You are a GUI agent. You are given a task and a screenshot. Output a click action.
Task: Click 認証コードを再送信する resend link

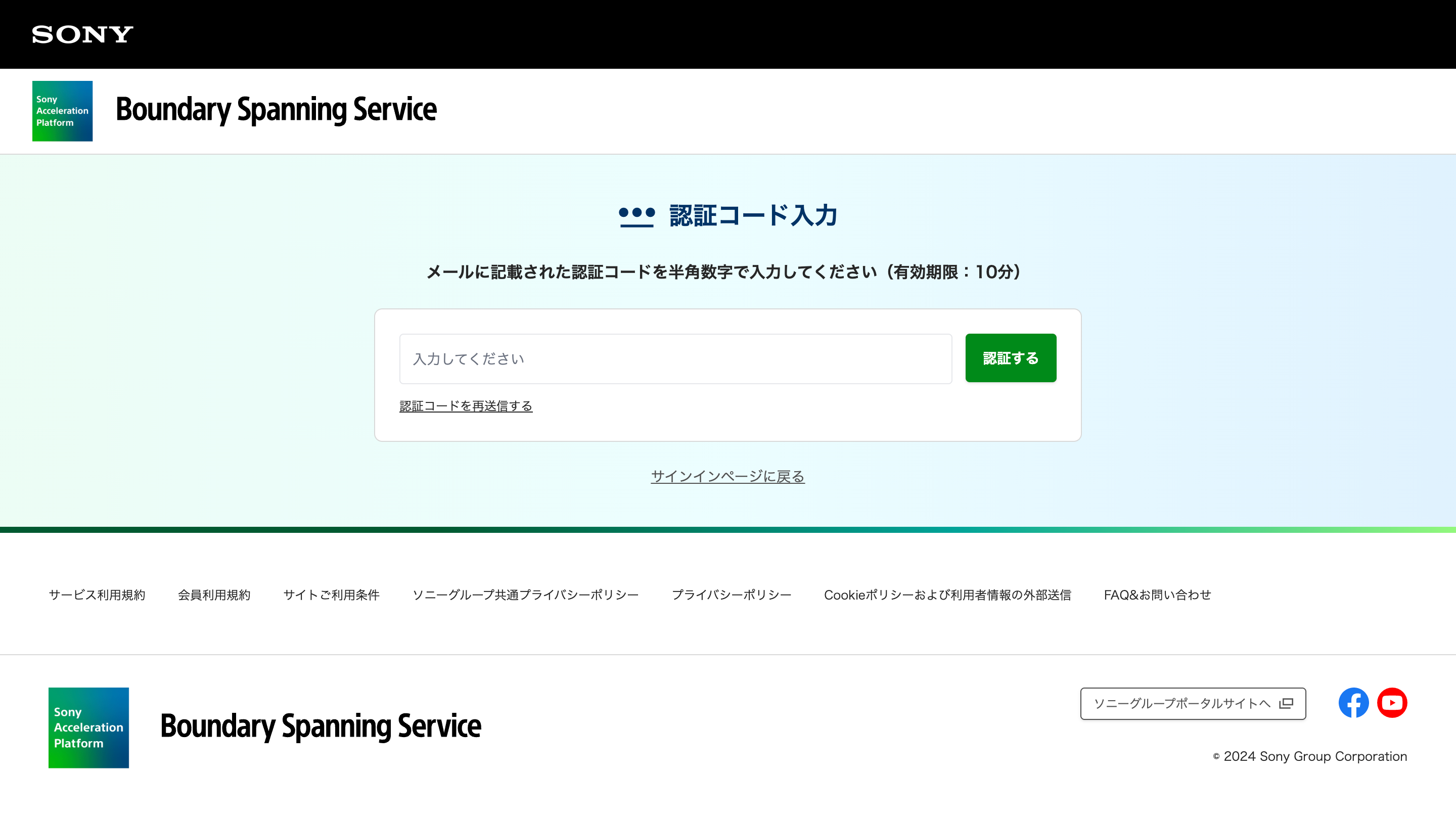pyautogui.click(x=466, y=406)
